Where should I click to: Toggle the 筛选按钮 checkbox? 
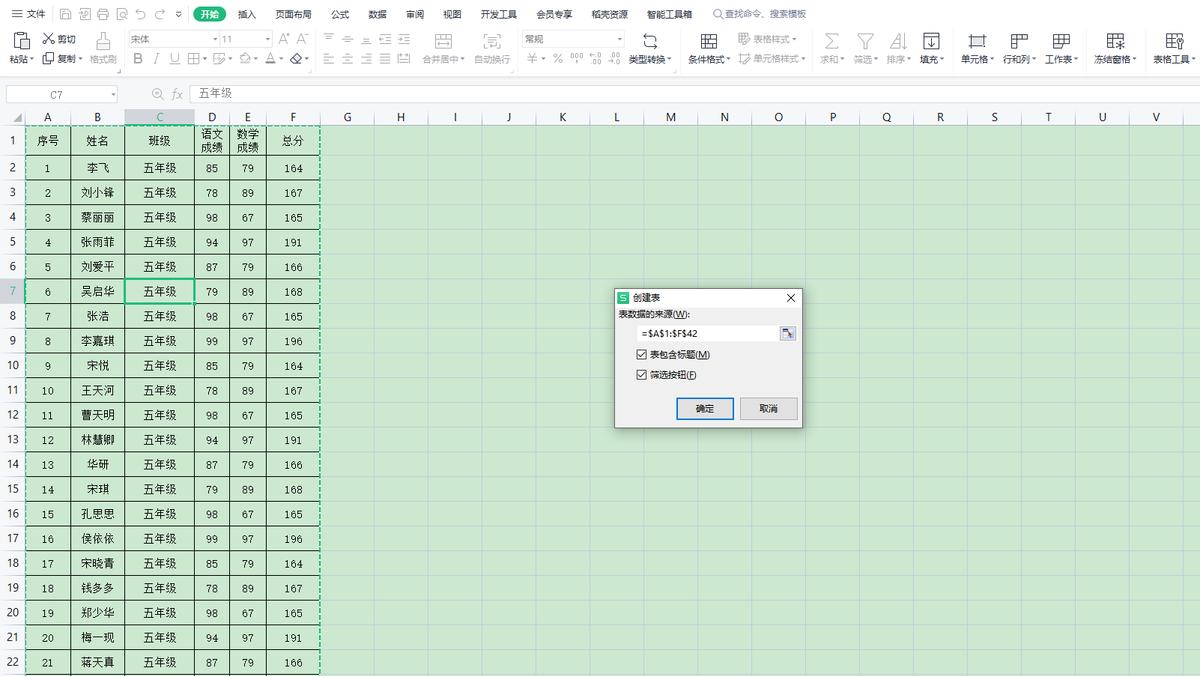(x=642, y=375)
